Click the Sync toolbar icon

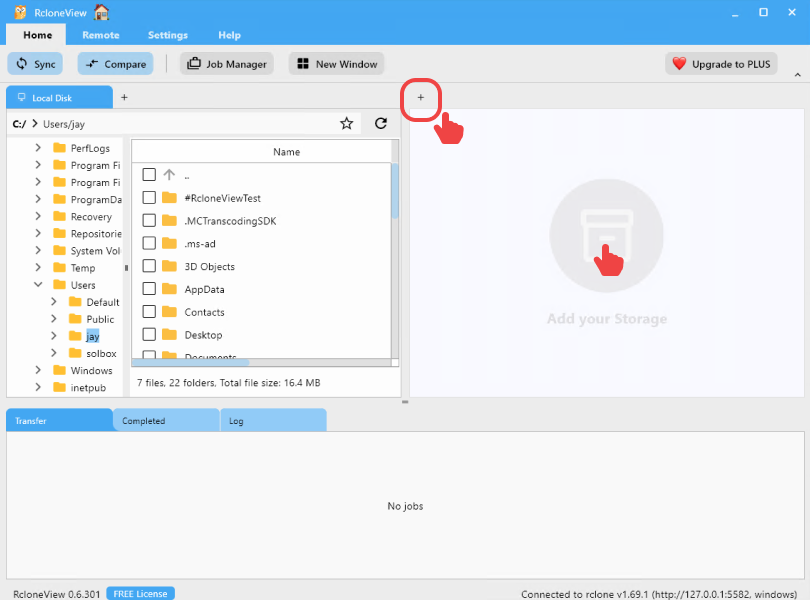(20, 64)
